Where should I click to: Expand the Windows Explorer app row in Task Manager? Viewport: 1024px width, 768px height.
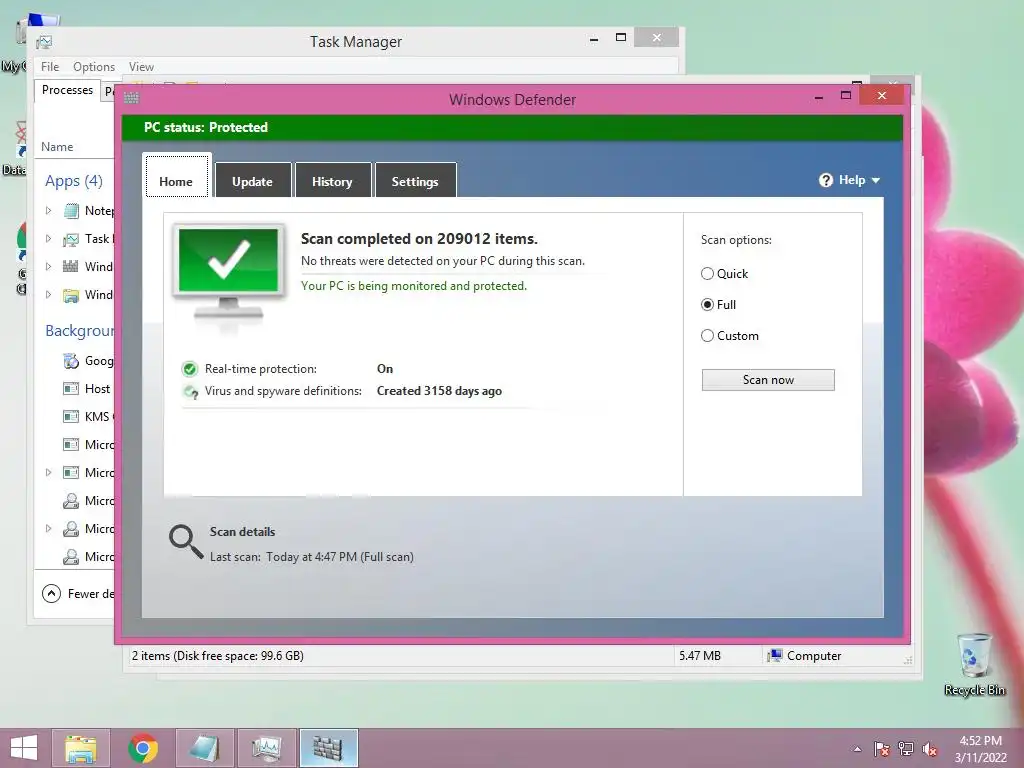(48, 295)
